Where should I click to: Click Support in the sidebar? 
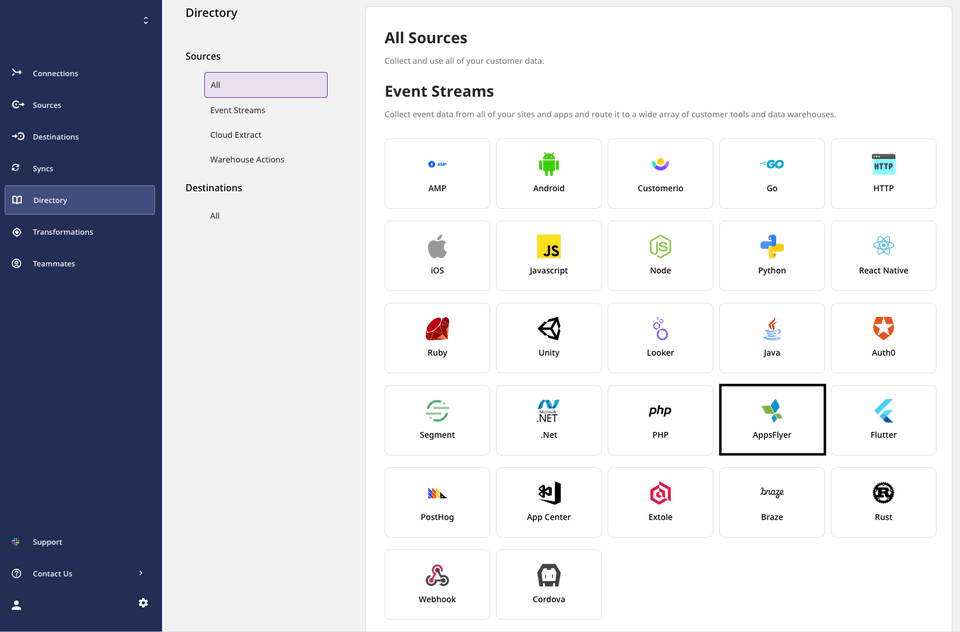coord(47,541)
